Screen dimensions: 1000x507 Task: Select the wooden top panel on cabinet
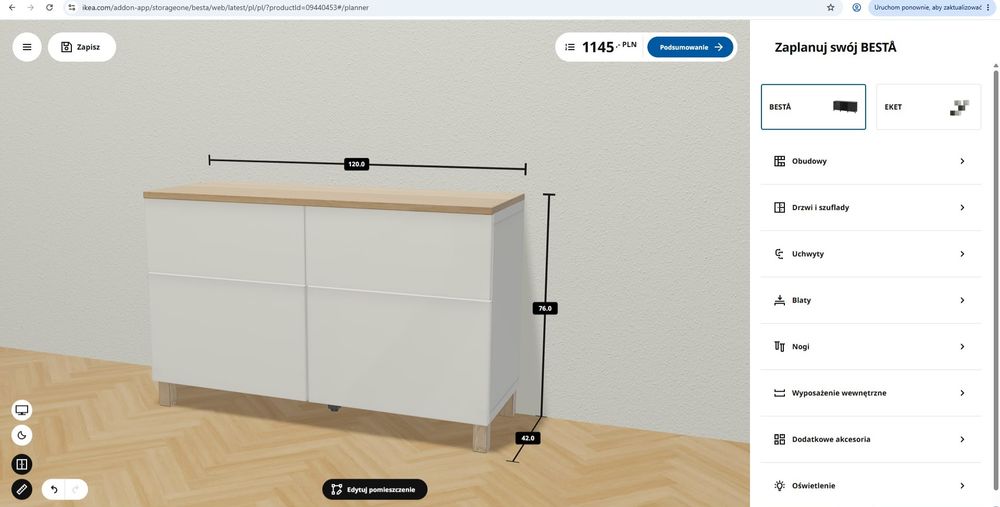click(333, 197)
